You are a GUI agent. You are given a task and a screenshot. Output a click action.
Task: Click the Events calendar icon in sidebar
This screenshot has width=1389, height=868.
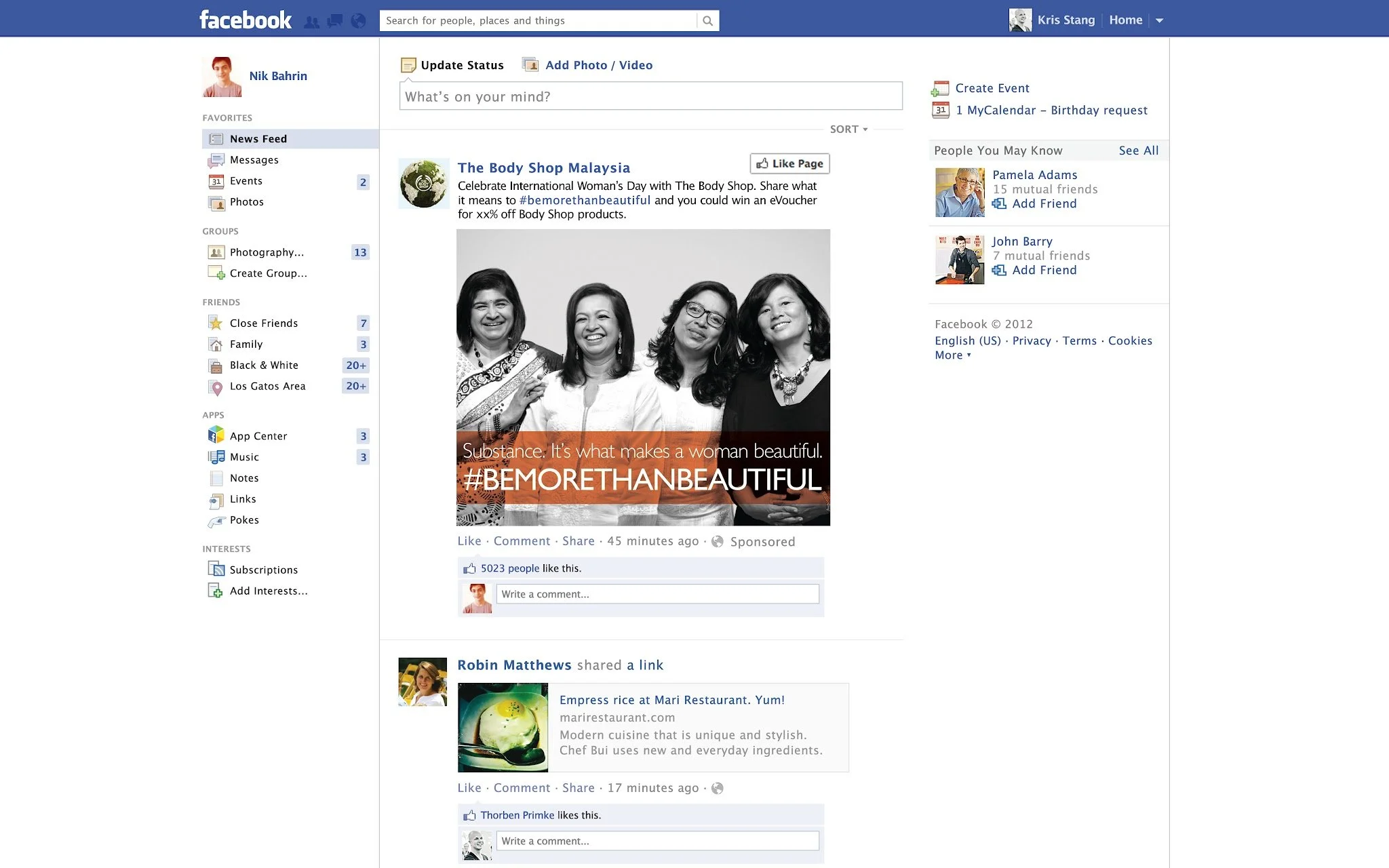[216, 181]
